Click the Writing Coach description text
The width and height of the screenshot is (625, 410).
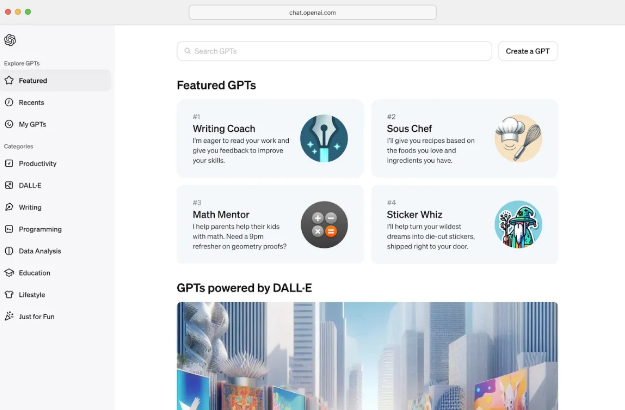click(x=241, y=151)
